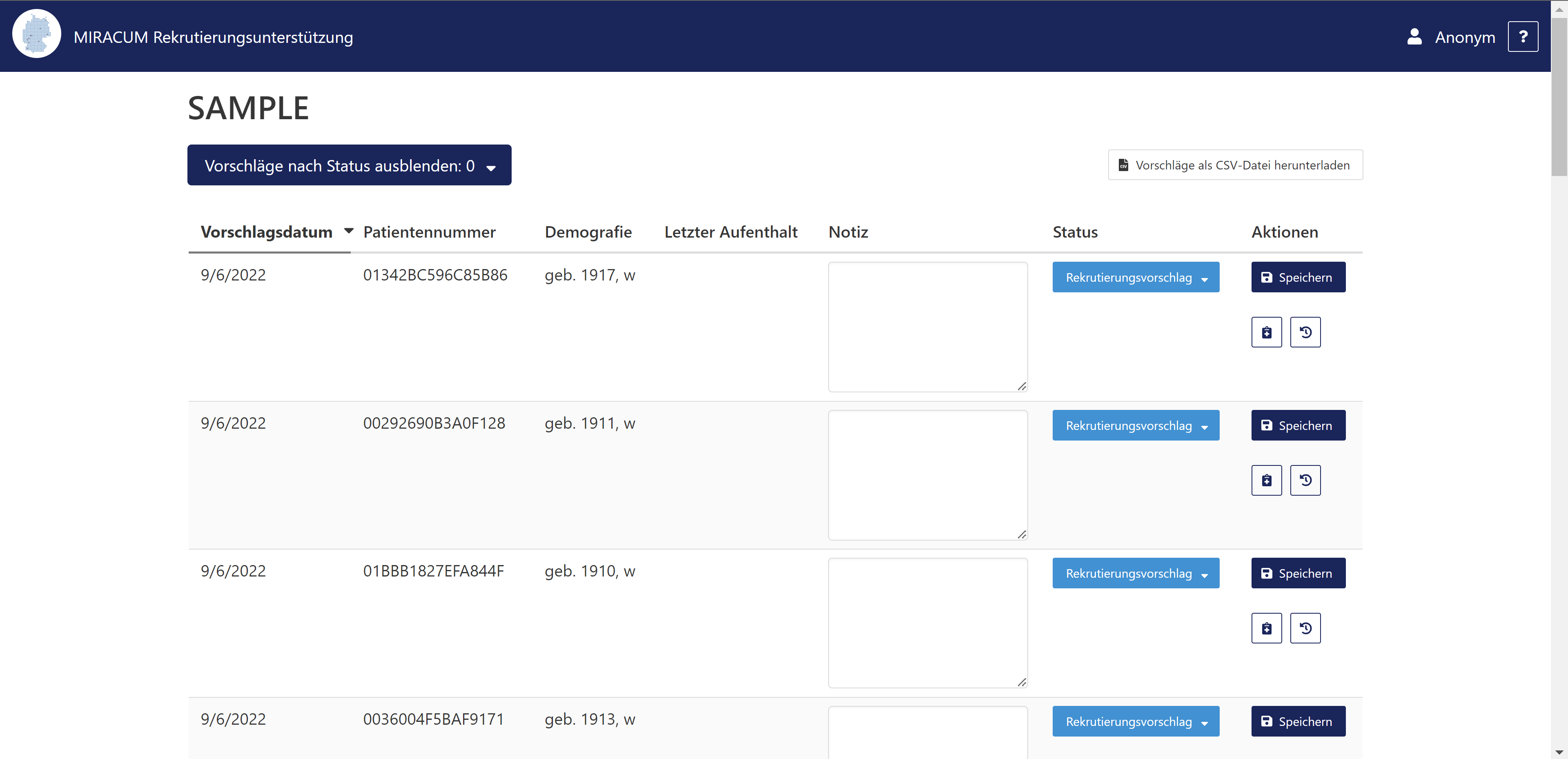Image resolution: width=1568 pixels, height=759 pixels.
Task: Click the Patientennummer column header
Action: point(429,232)
